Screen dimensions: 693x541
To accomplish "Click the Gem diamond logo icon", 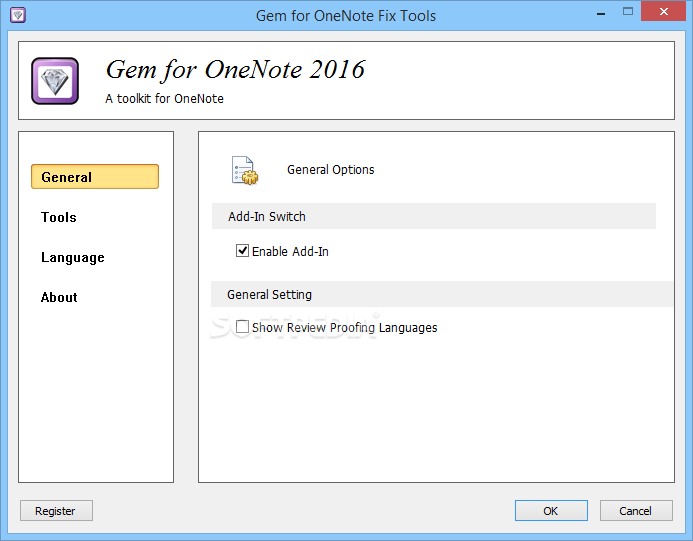I will click(x=55, y=81).
